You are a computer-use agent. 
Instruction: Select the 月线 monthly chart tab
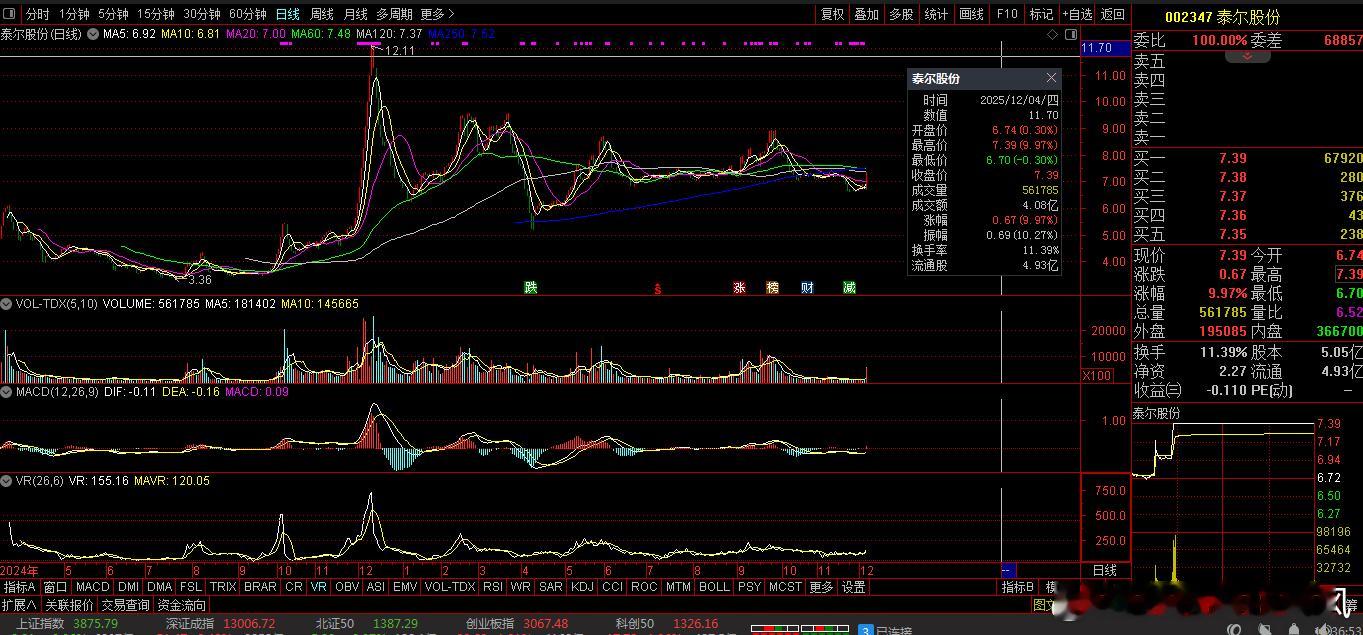[355, 14]
